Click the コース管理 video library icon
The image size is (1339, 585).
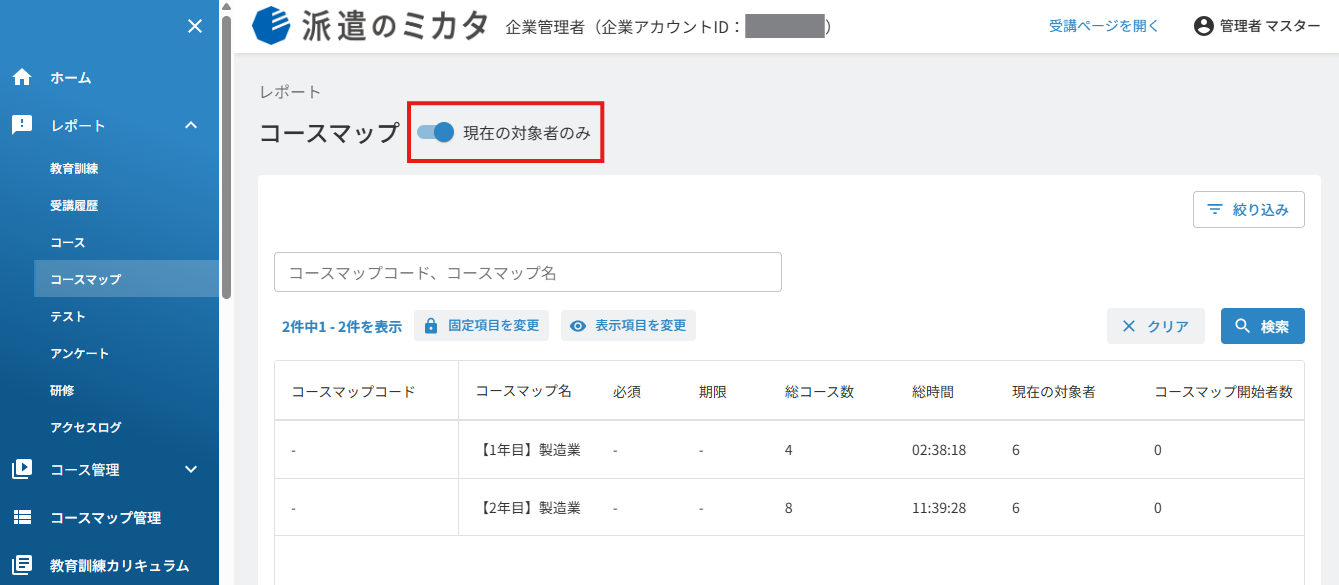point(22,469)
